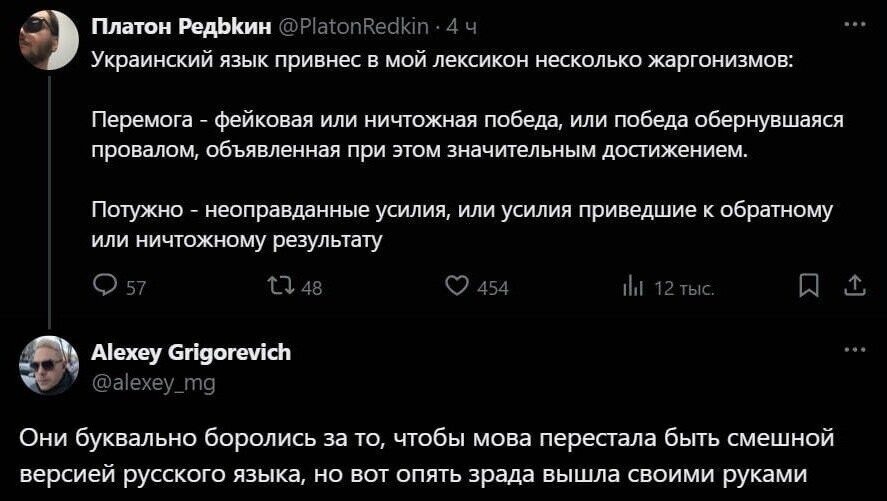The width and height of the screenshot is (887, 501).
Task: Click the @alexey_mg handle
Action: (153, 383)
